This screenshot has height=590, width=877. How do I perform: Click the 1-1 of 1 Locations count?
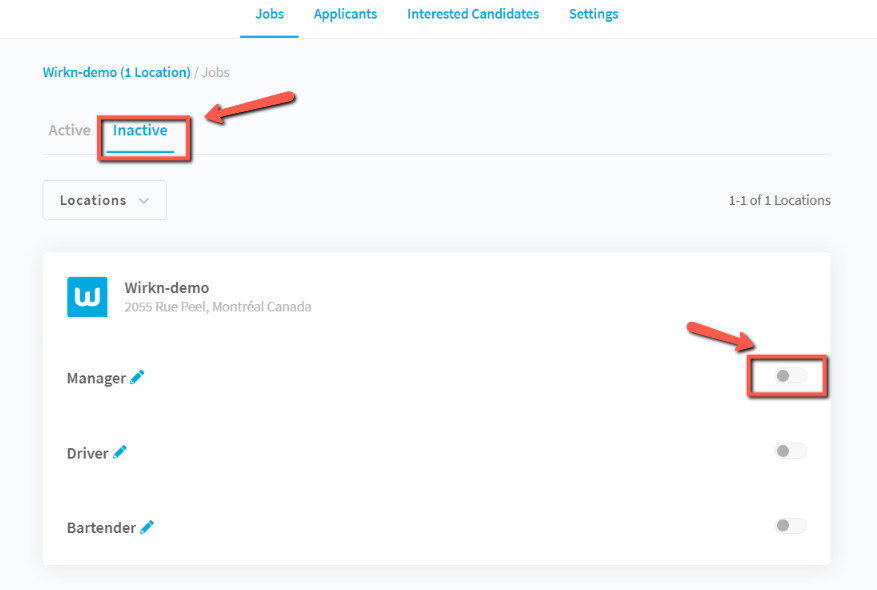coord(780,200)
